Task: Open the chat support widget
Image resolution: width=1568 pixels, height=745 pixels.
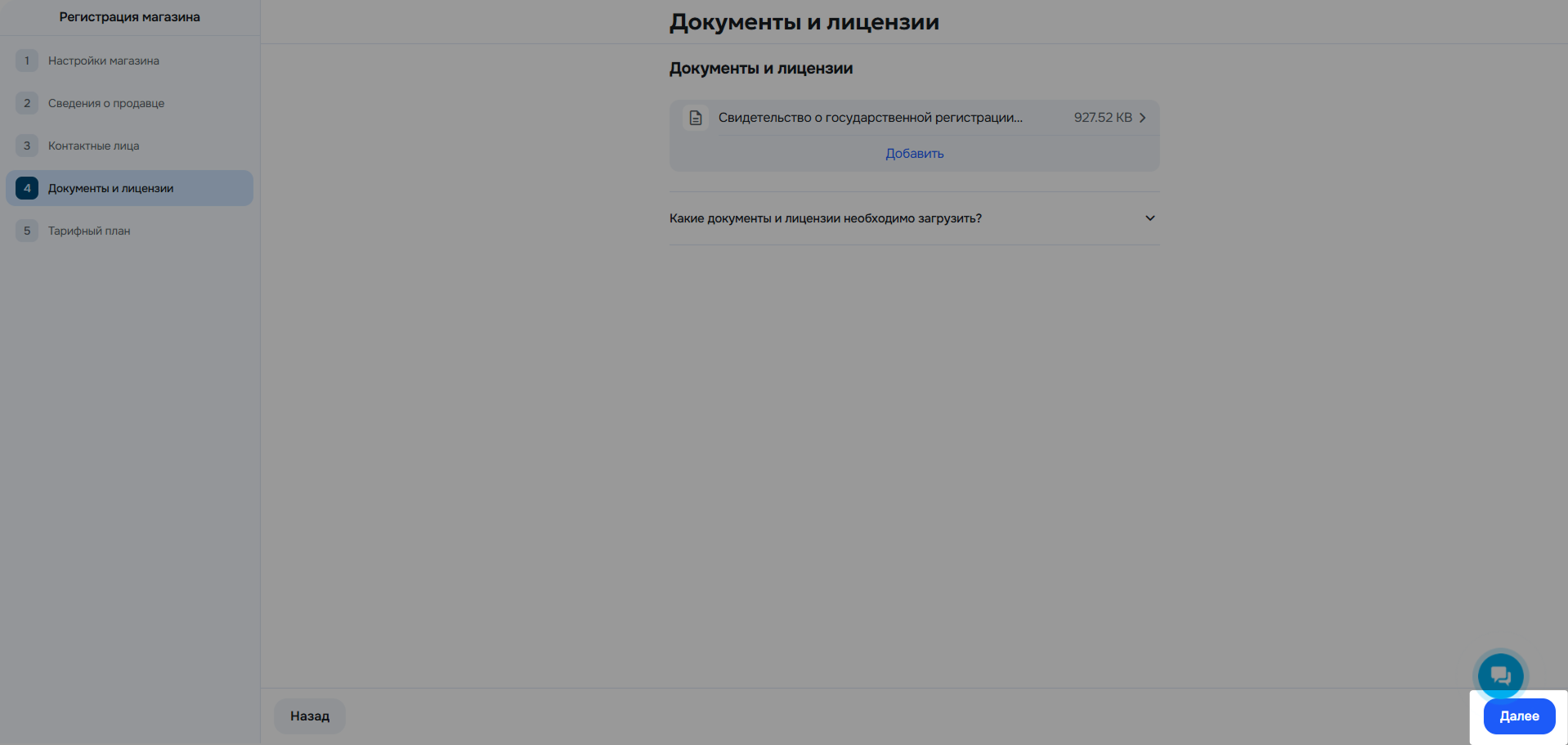Action: [x=1499, y=675]
